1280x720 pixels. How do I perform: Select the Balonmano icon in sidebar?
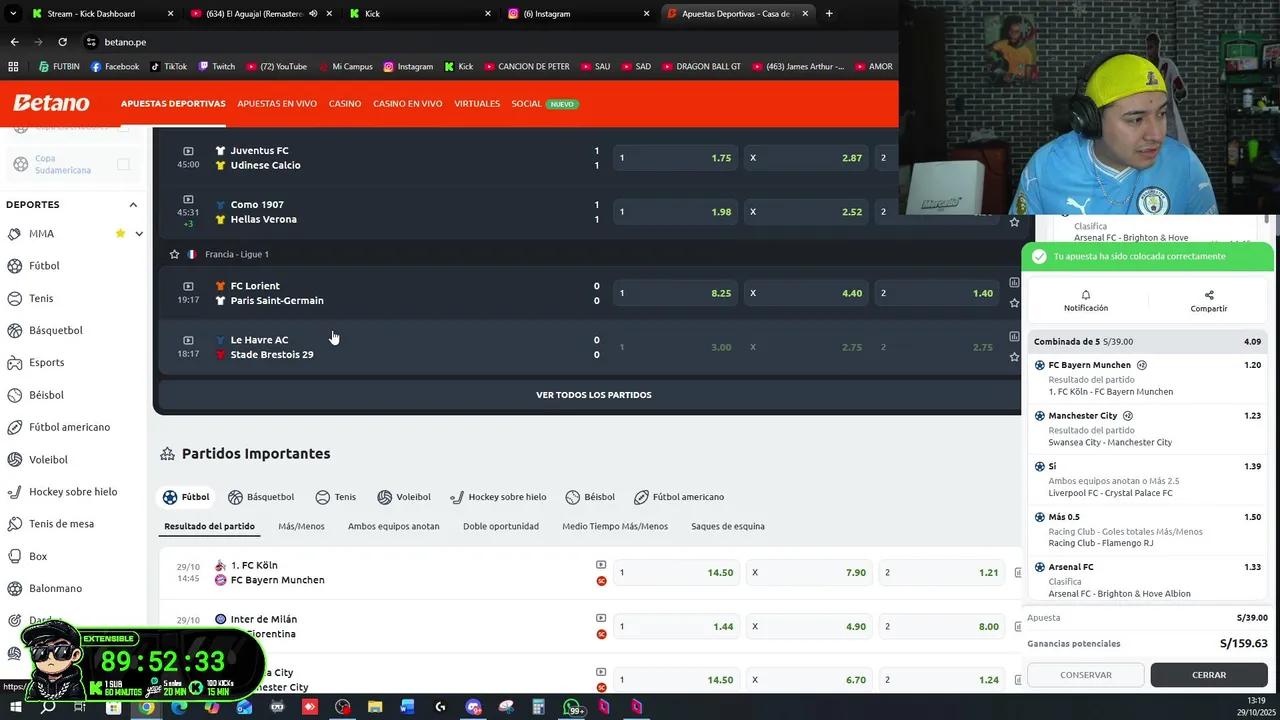click(14, 588)
